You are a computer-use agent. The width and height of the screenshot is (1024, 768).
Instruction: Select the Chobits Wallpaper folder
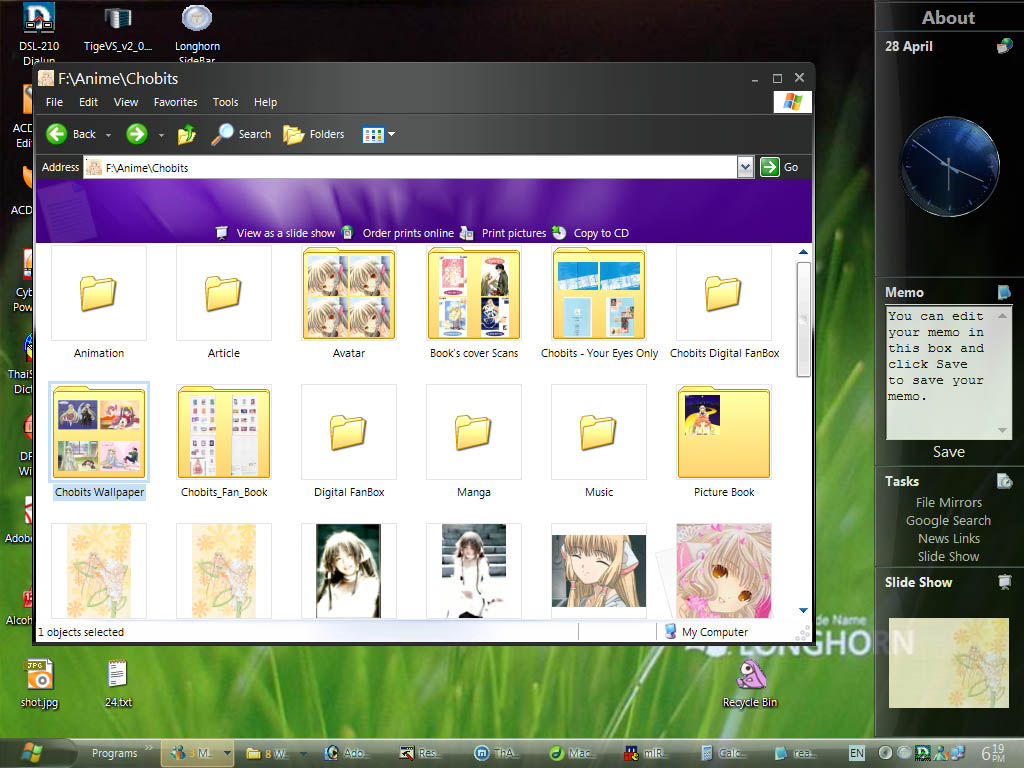click(99, 435)
